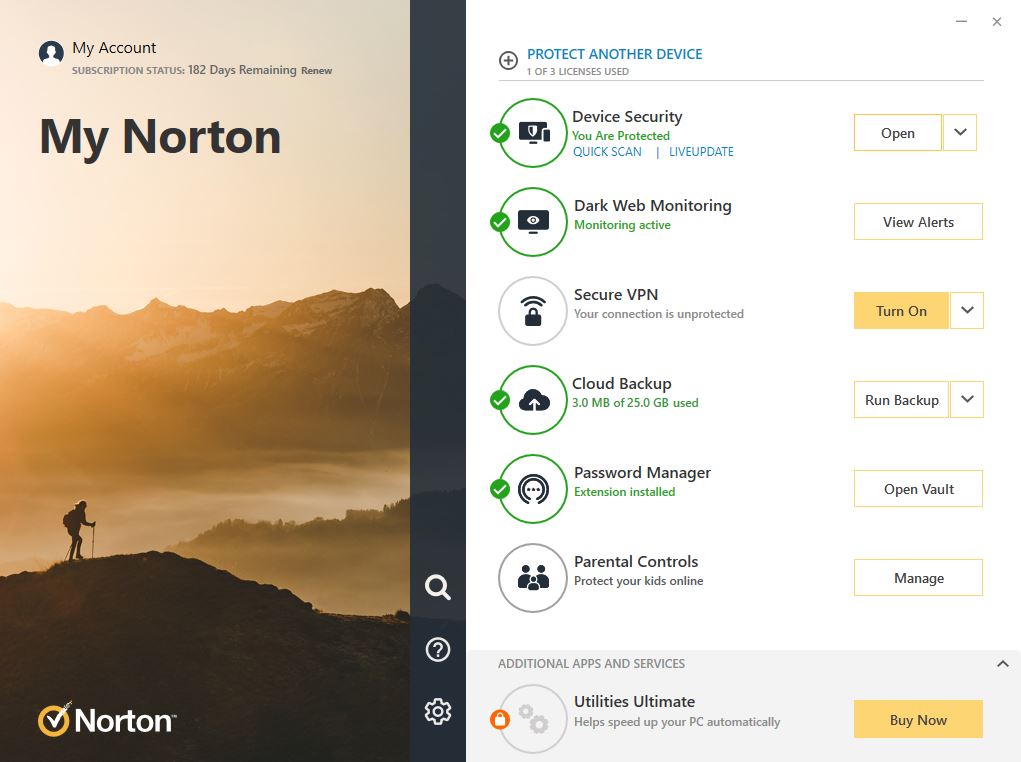Viewport: 1021px width, 762px height.
Task: Click Open Vault for Password Manager
Action: pos(918,489)
